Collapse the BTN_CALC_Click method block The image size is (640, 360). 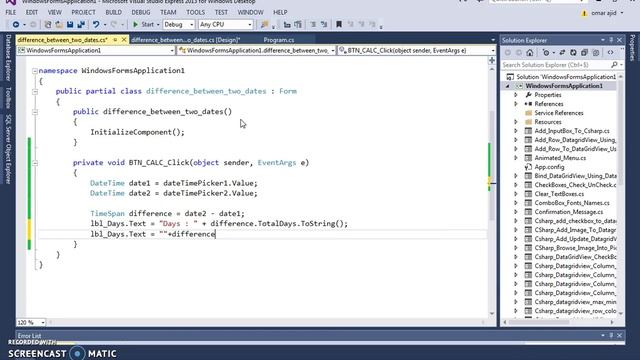click(x=35, y=163)
